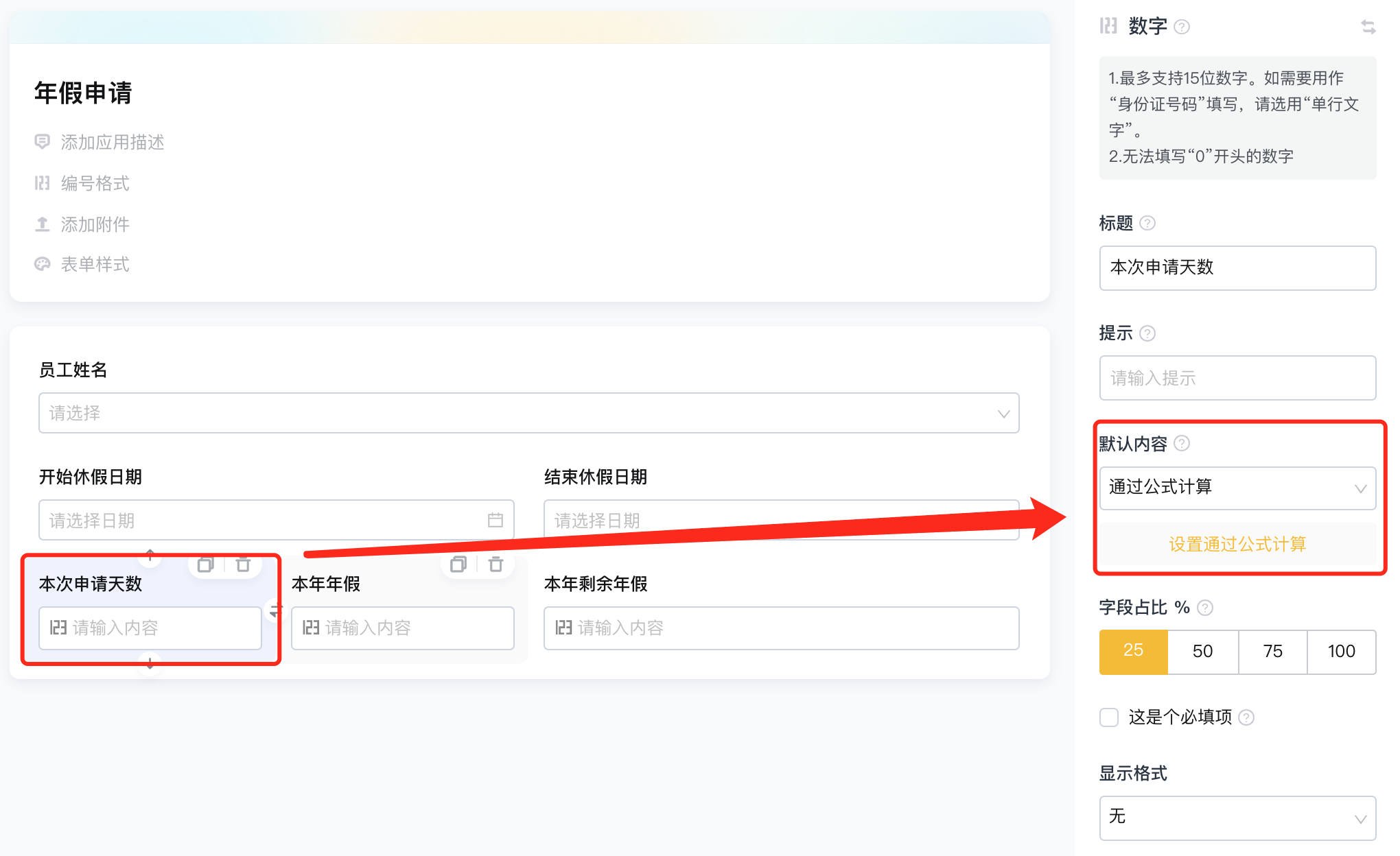Open help icon next to 默认内容
1400x856 pixels.
point(1182,444)
